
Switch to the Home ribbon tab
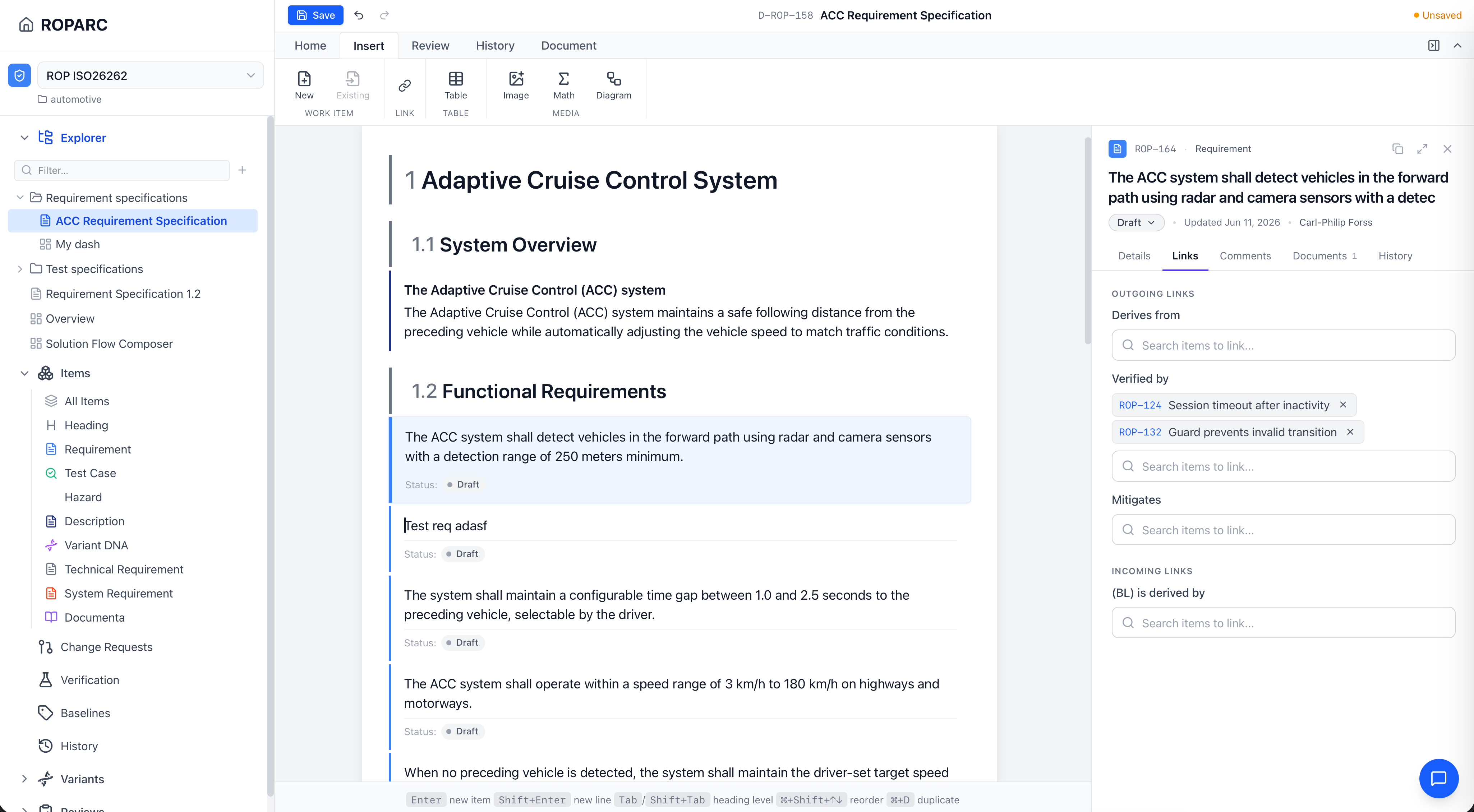[310, 46]
